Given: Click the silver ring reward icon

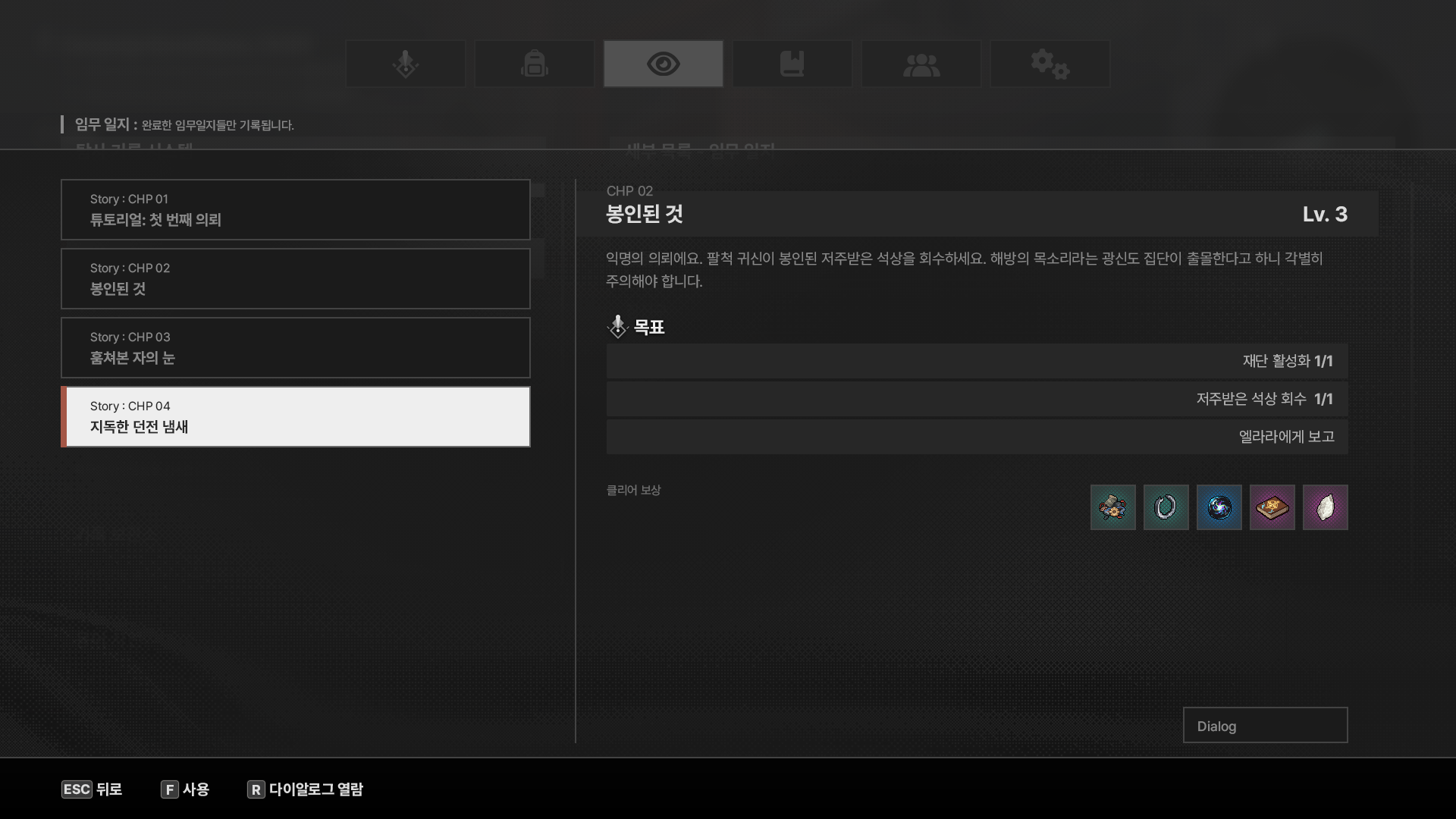Looking at the screenshot, I should click(1166, 507).
